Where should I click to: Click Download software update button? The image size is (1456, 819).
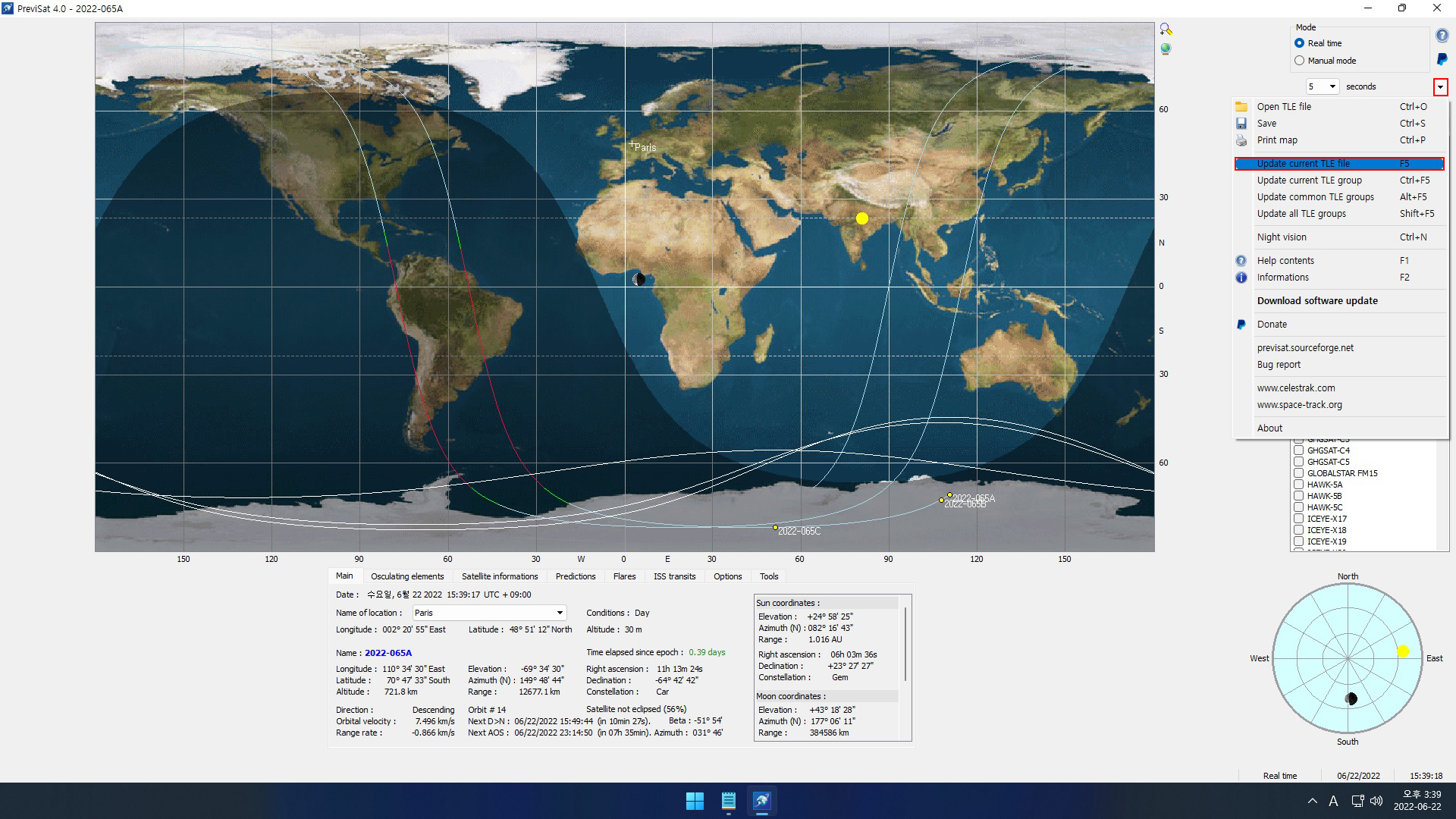tap(1316, 300)
